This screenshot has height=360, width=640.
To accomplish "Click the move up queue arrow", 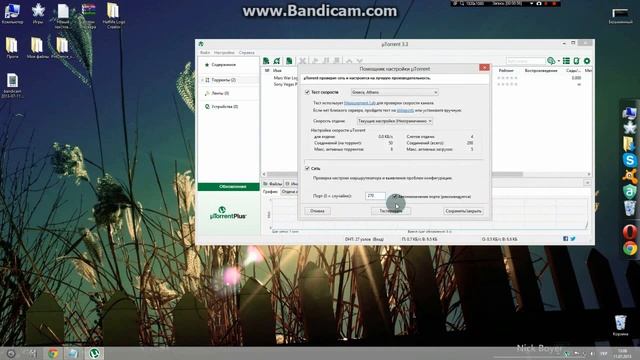I will click(x=349, y=61).
